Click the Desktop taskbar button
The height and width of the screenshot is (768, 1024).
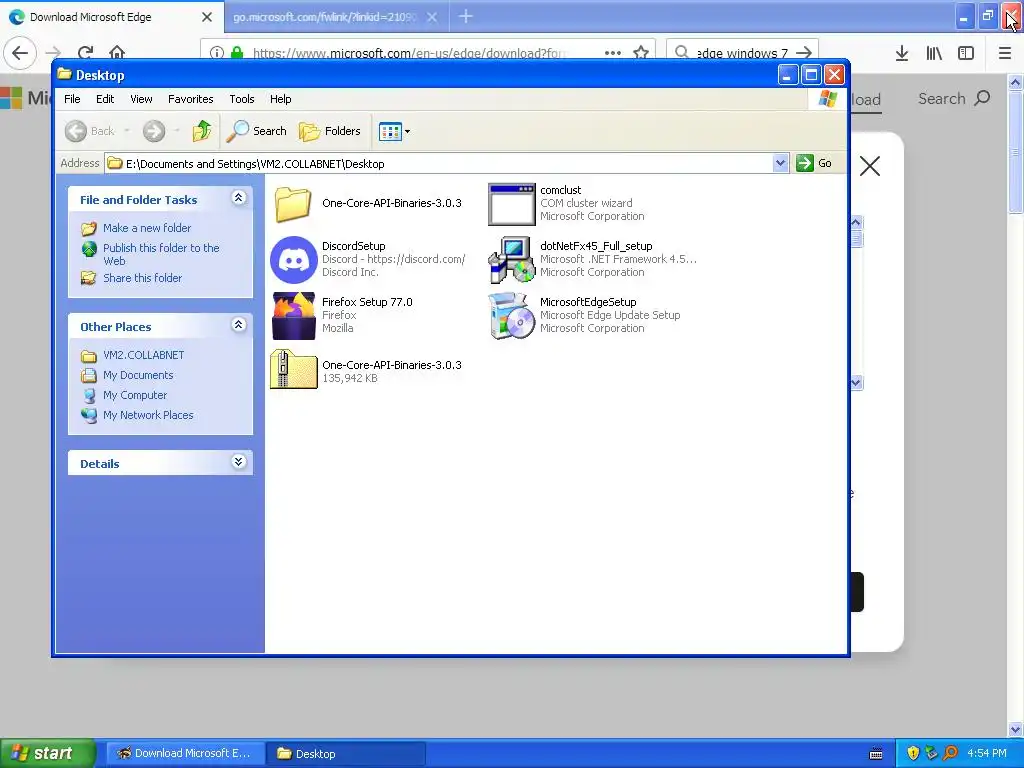click(346, 754)
